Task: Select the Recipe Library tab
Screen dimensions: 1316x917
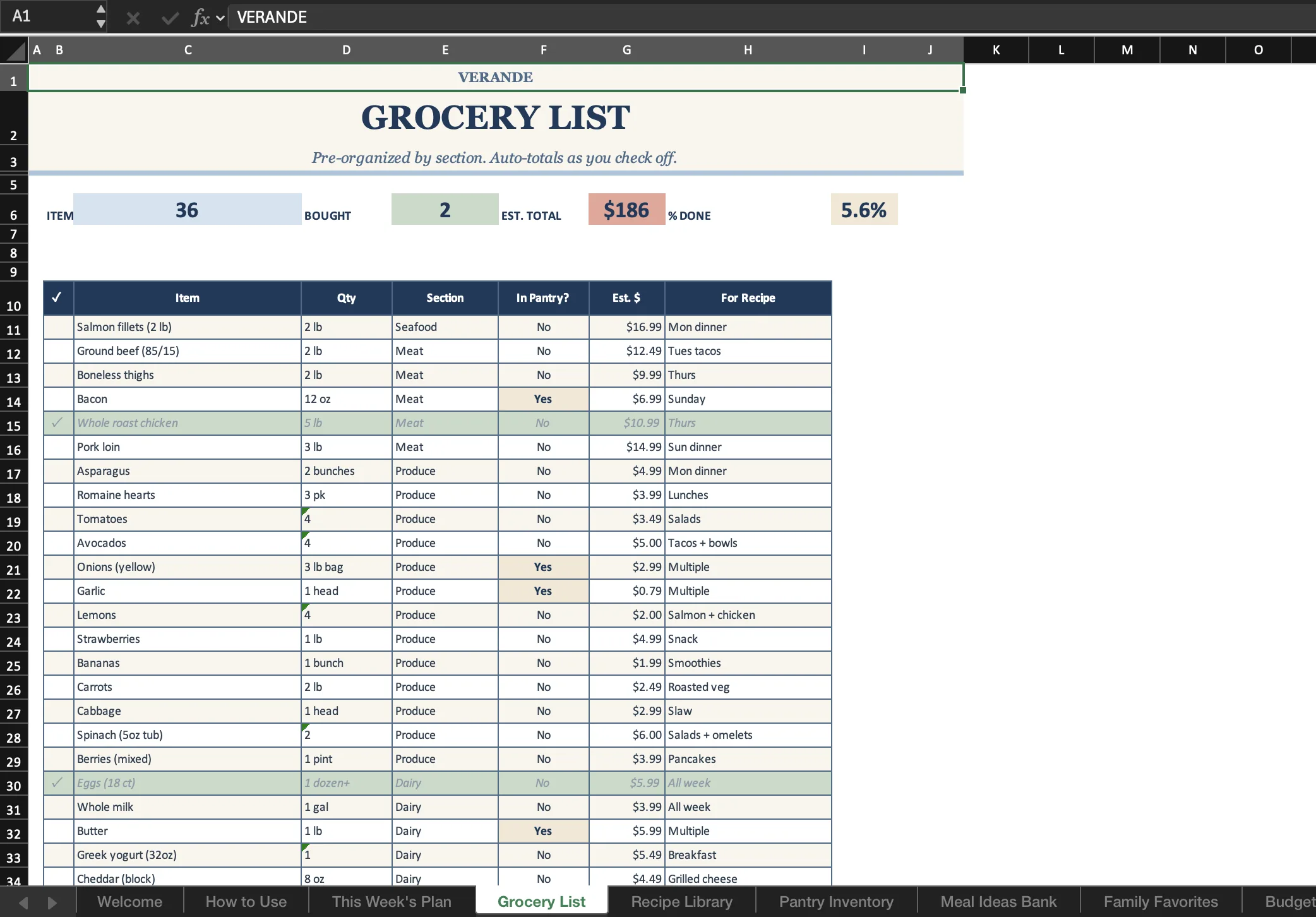Action: 682,902
